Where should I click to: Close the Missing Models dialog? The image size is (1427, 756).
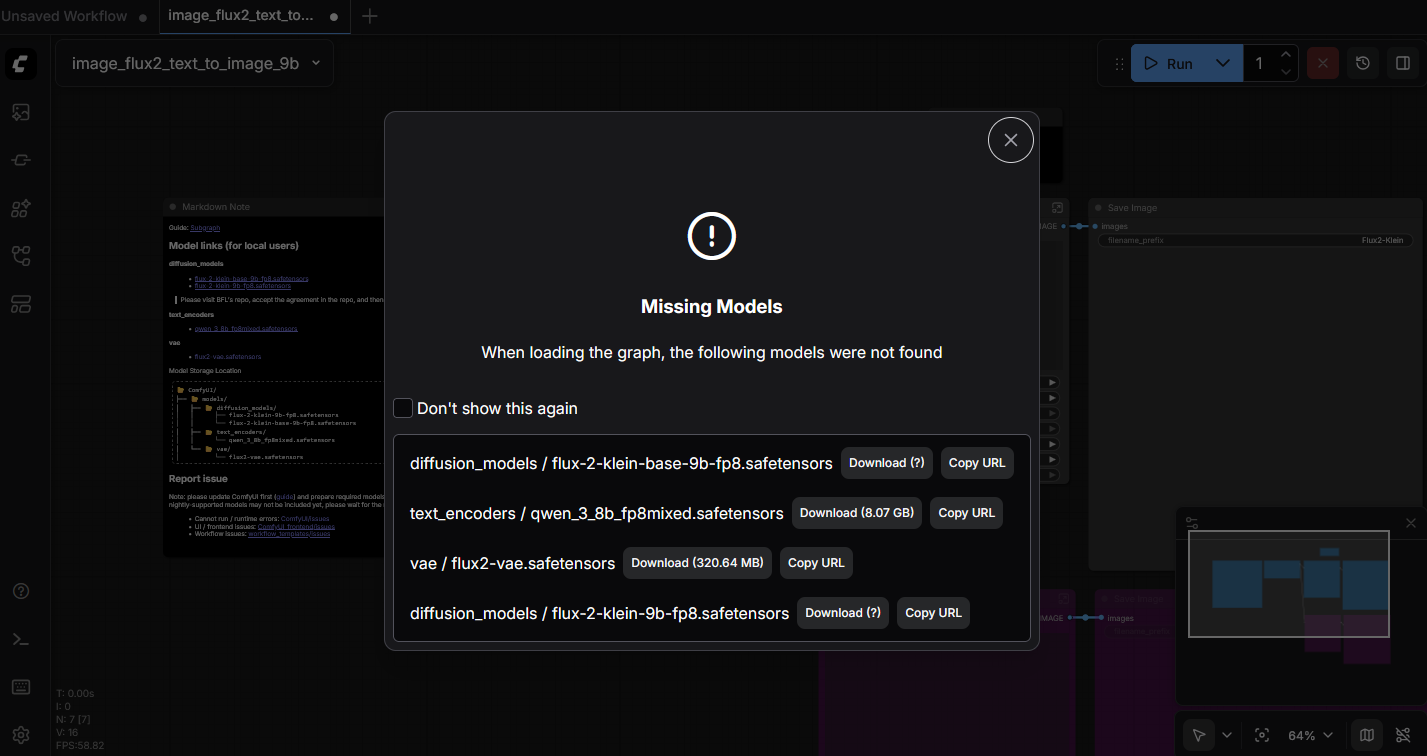pyautogui.click(x=1010, y=140)
